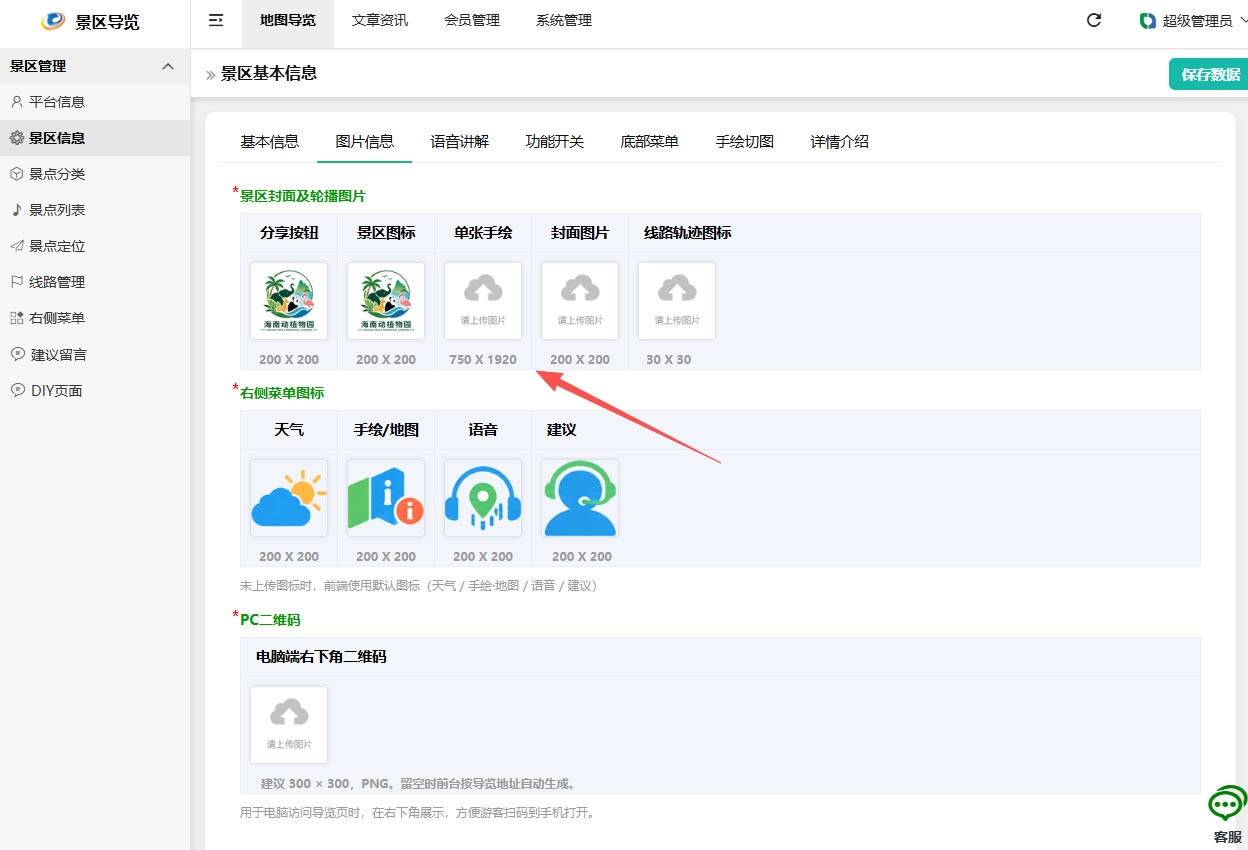Click the 手绘/地图 map info icon
The width and height of the screenshot is (1248, 850).
coord(386,498)
